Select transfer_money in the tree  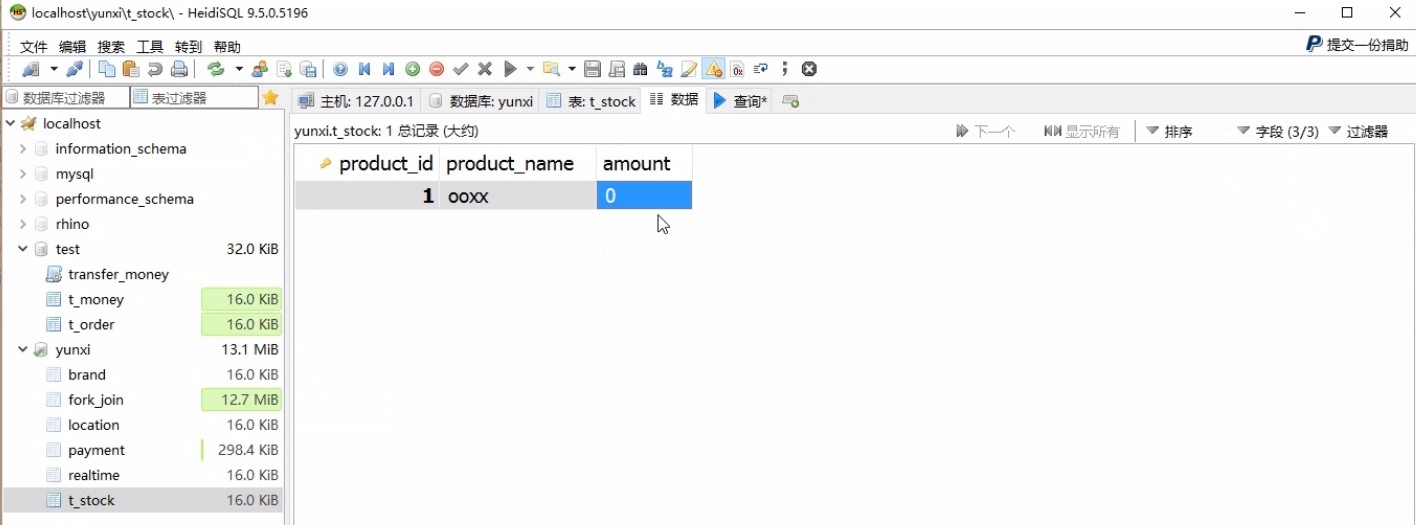(118, 274)
